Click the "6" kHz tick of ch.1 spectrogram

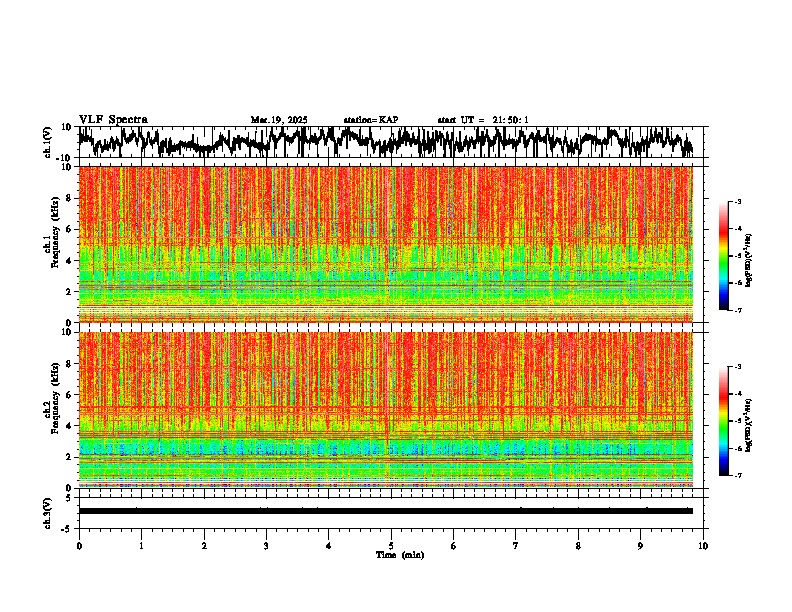[69, 229]
